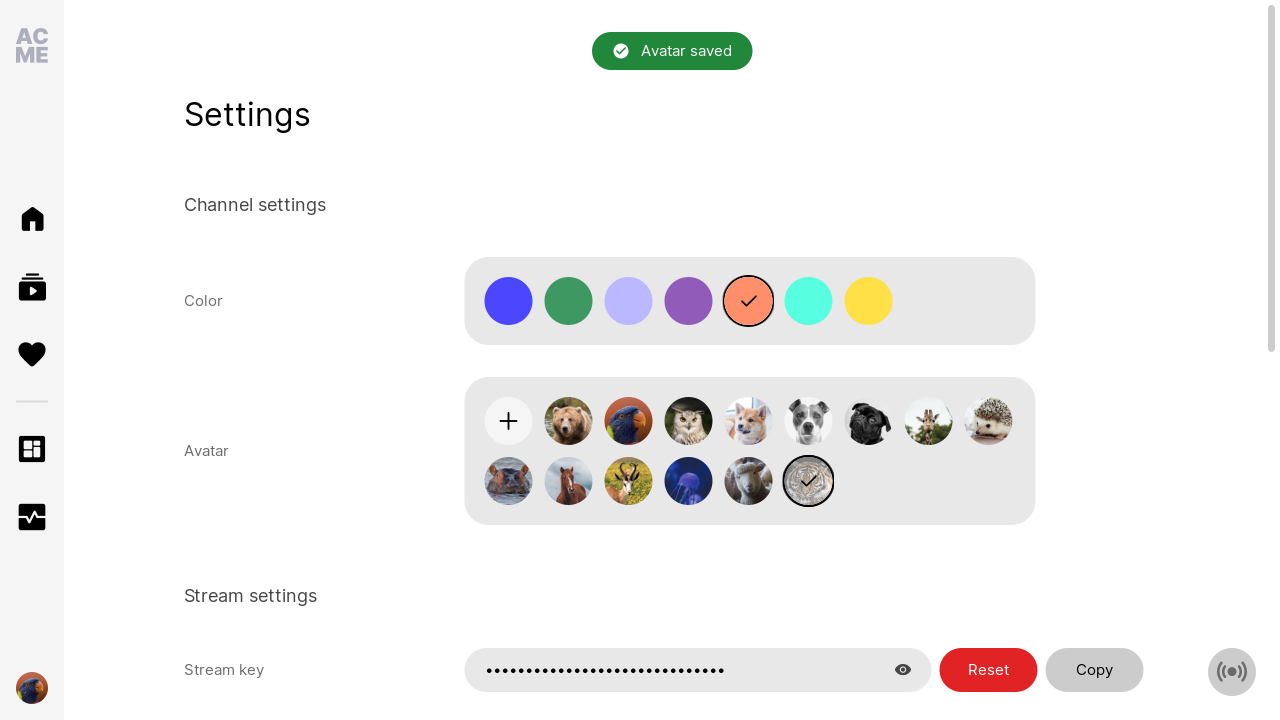
Task: Choose the blue color swatch
Action: point(508,301)
